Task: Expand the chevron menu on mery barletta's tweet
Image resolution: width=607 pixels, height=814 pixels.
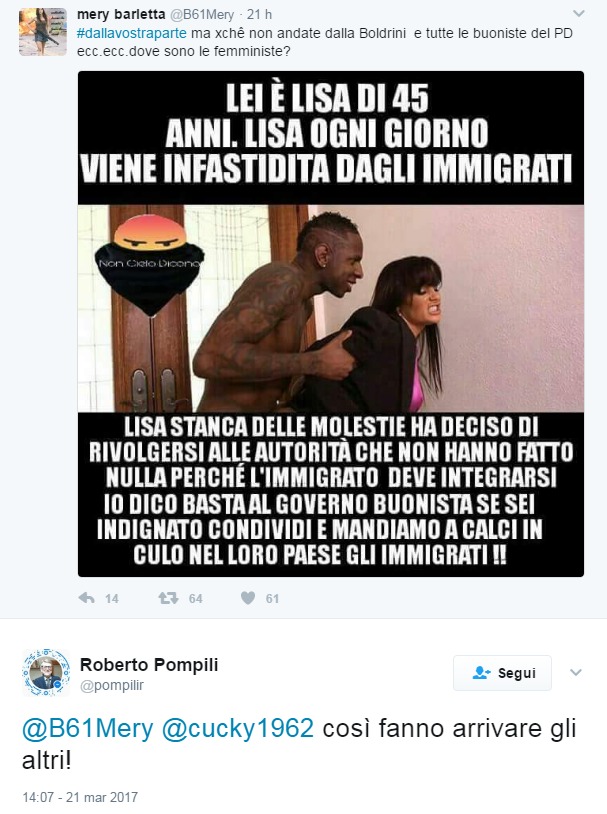Action: click(x=578, y=13)
